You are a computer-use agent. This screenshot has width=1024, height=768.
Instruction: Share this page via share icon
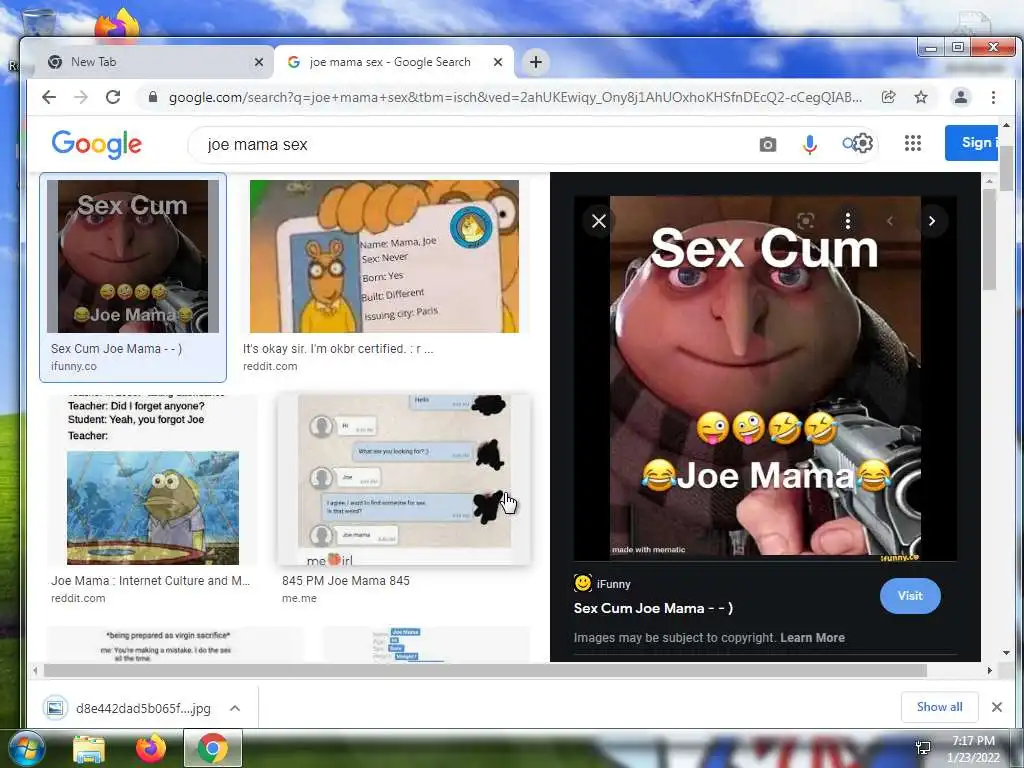(x=888, y=97)
